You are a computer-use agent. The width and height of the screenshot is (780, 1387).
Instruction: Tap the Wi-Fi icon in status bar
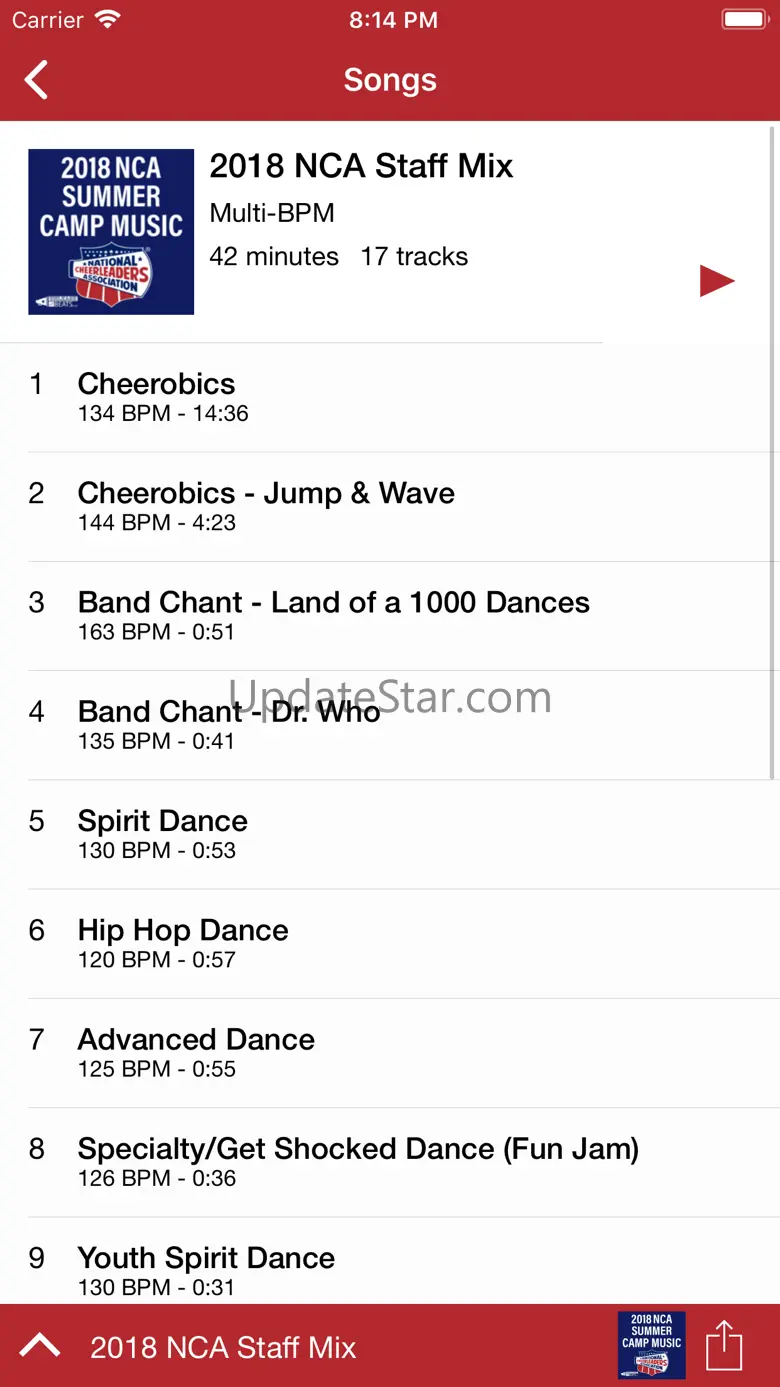tap(106, 20)
